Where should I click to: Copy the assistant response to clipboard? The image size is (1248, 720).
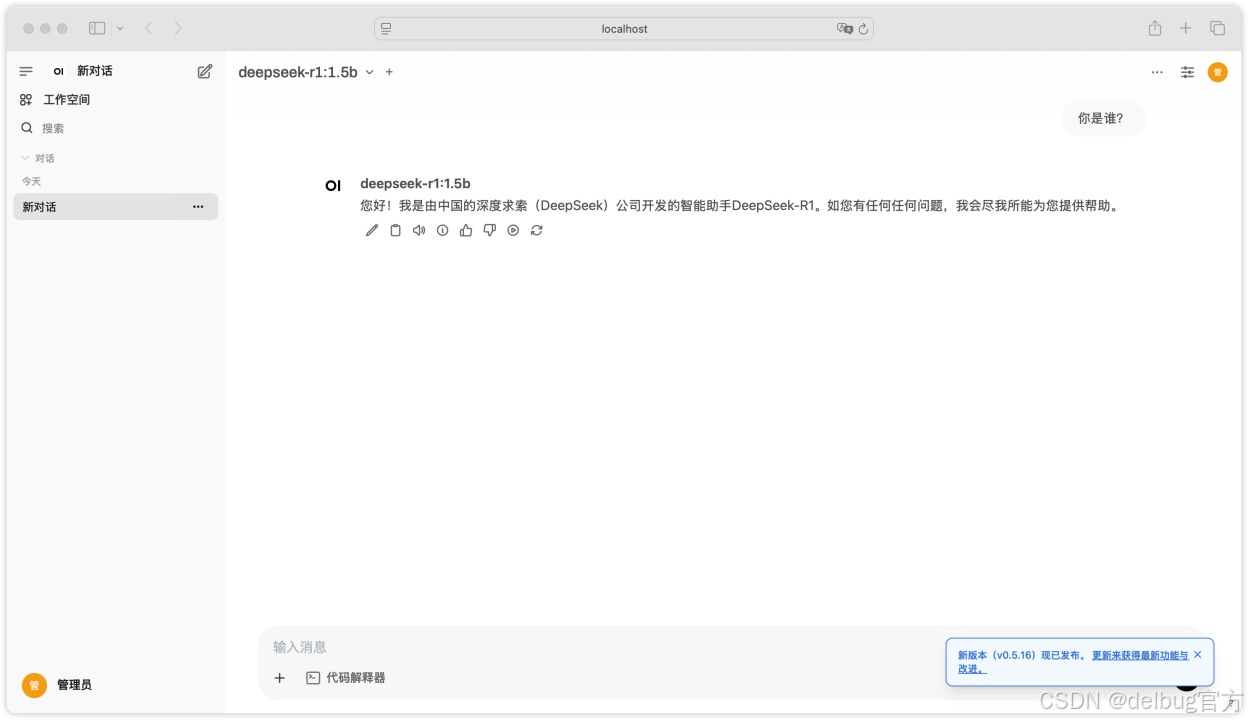point(395,230)
